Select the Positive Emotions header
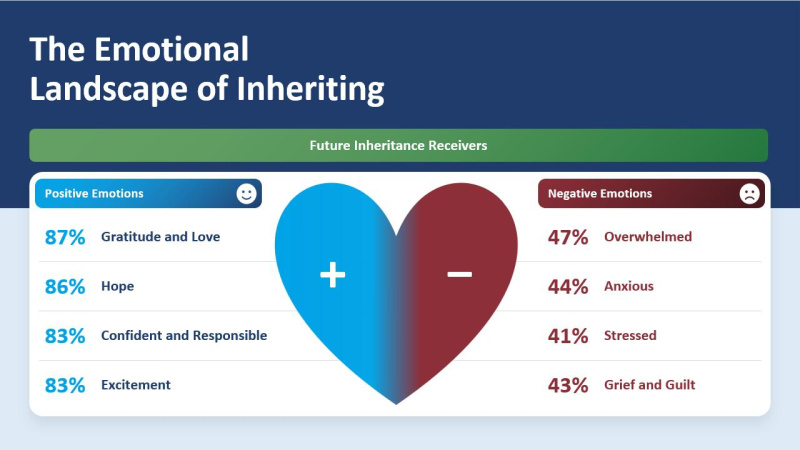 point(148,193)
